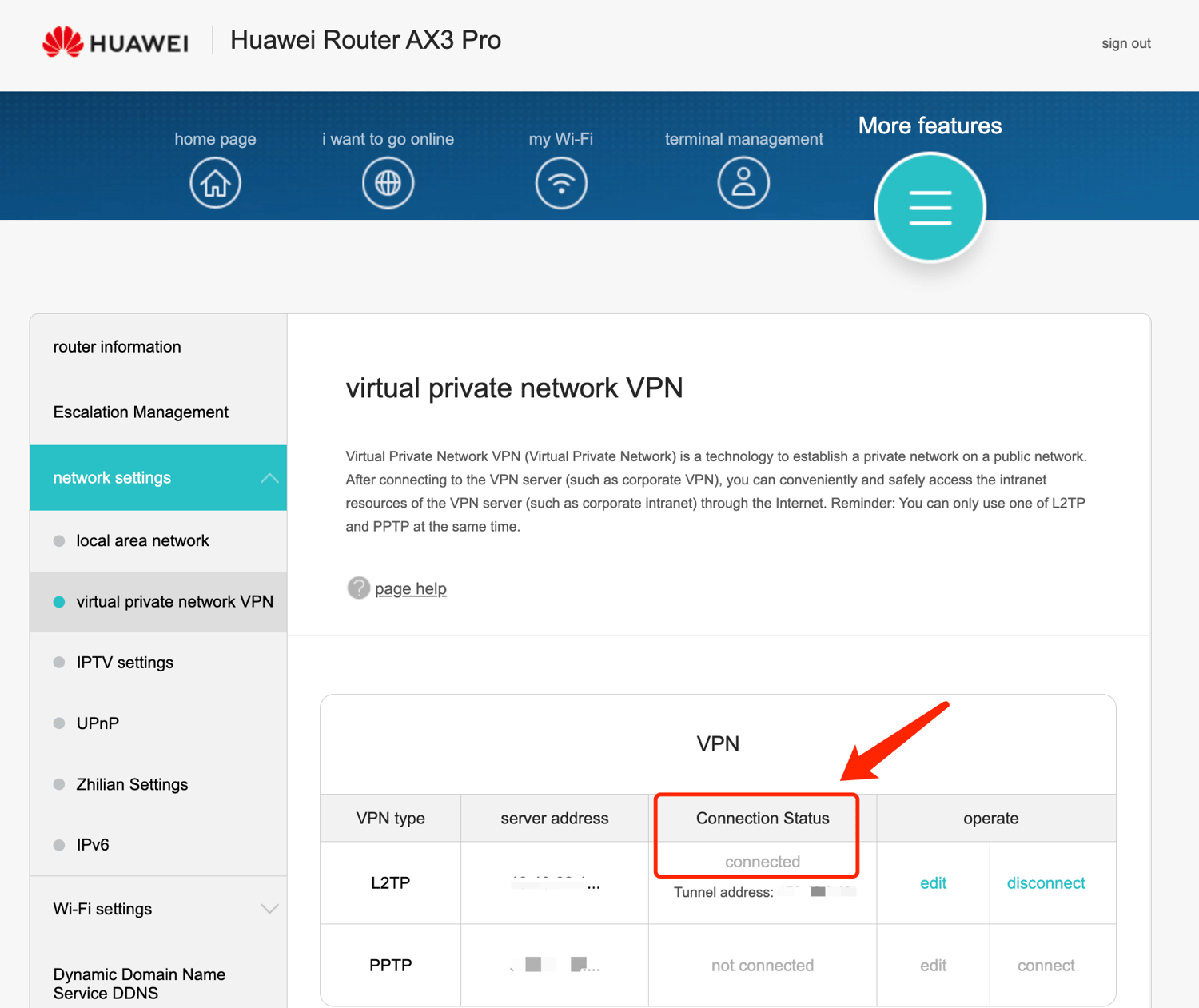Click the Huawei logo
This screenshot has height=1008, width=1199.
(x=115, y=42)
